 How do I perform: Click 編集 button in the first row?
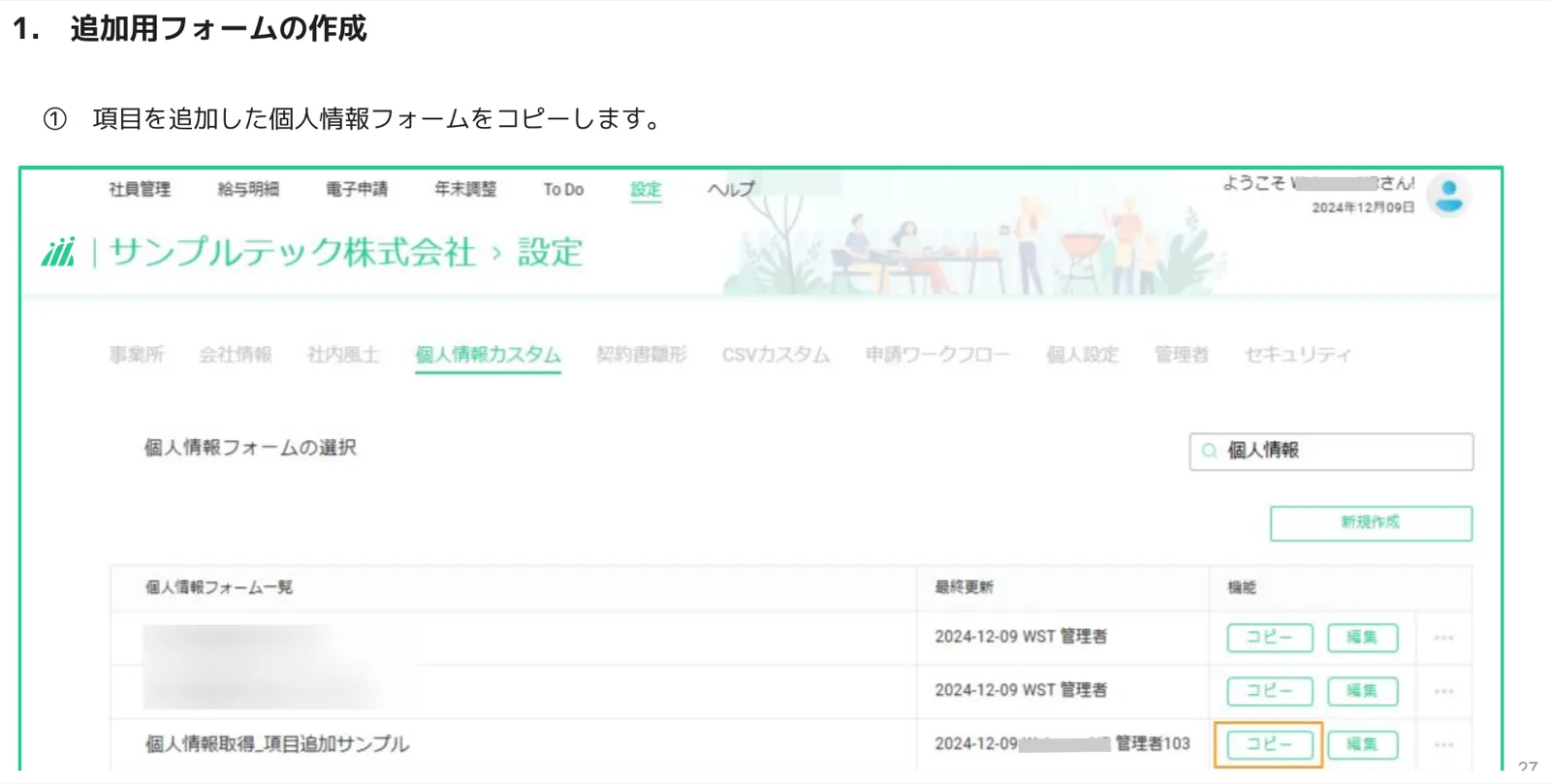coord(1362,638)
